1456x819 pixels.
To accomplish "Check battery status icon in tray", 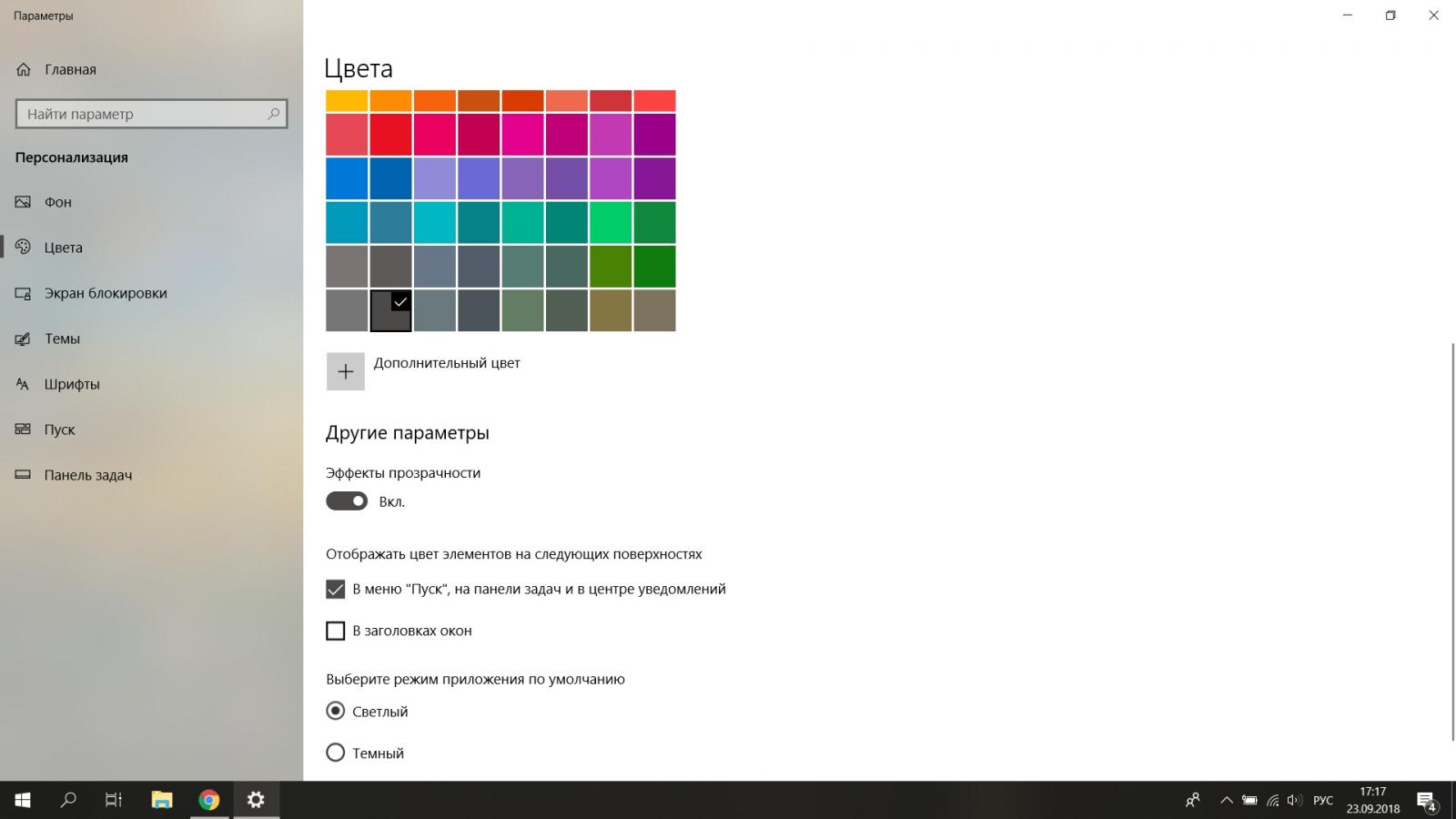I will point(1249,801).
